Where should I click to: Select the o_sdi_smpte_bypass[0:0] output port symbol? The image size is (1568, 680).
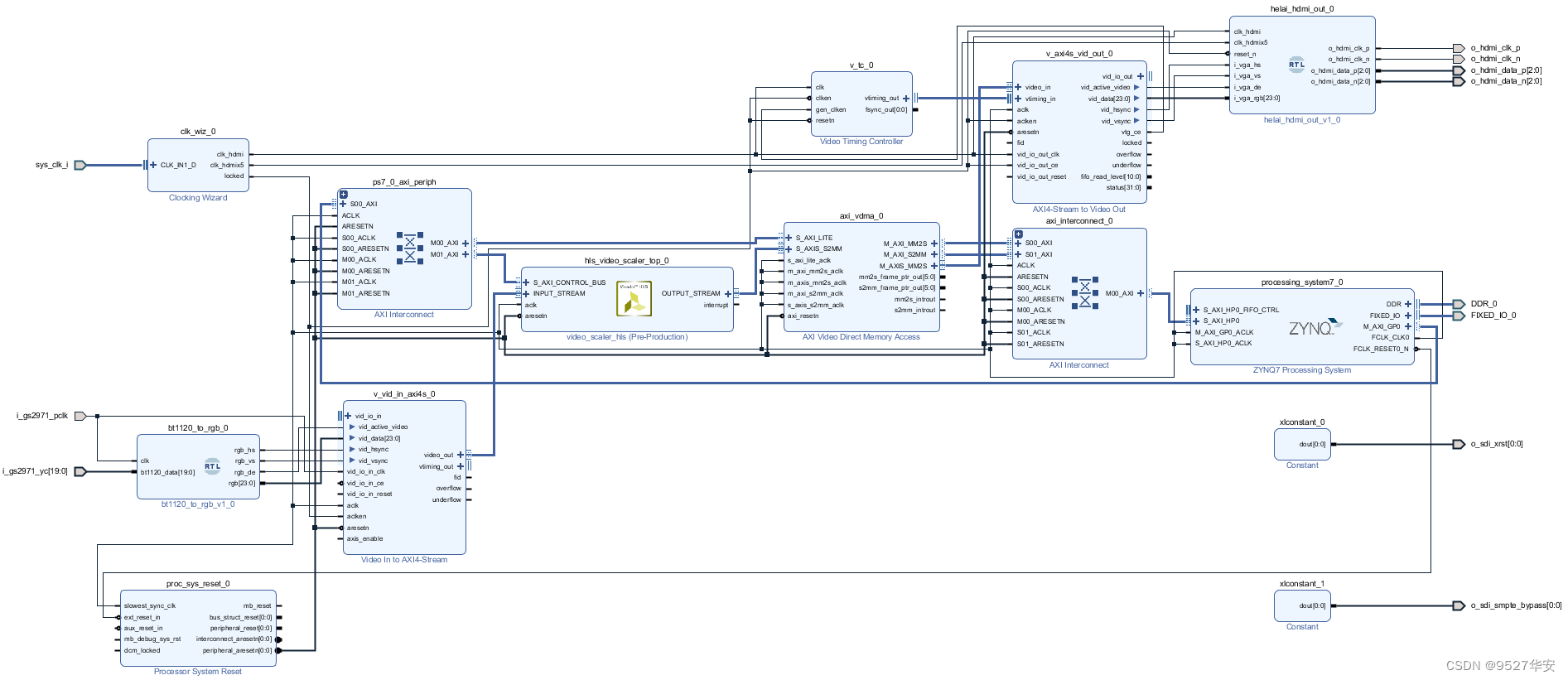(1459, 605)
